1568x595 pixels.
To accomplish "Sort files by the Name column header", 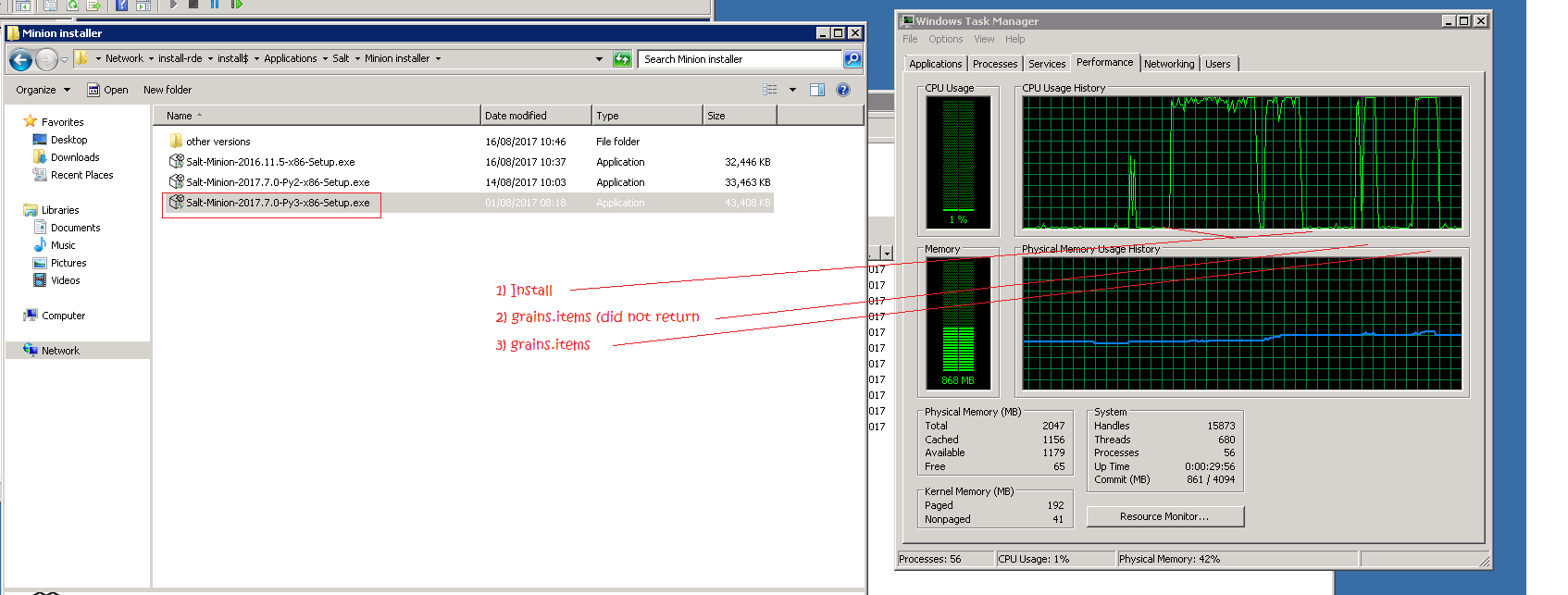I will click(x=317, y=116).
